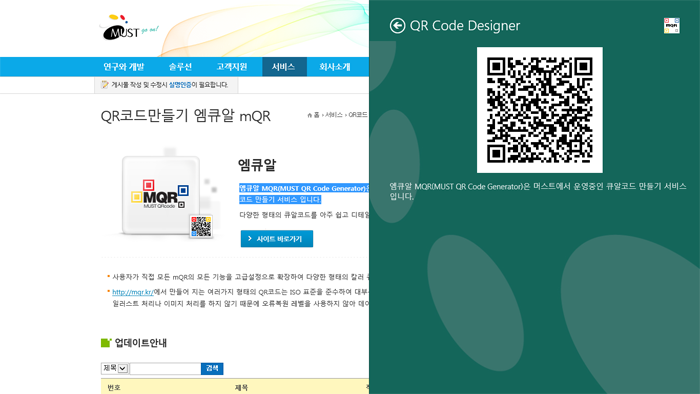Open the 제목 search dropdown
700x394 pixels.
tap(115, 368)
